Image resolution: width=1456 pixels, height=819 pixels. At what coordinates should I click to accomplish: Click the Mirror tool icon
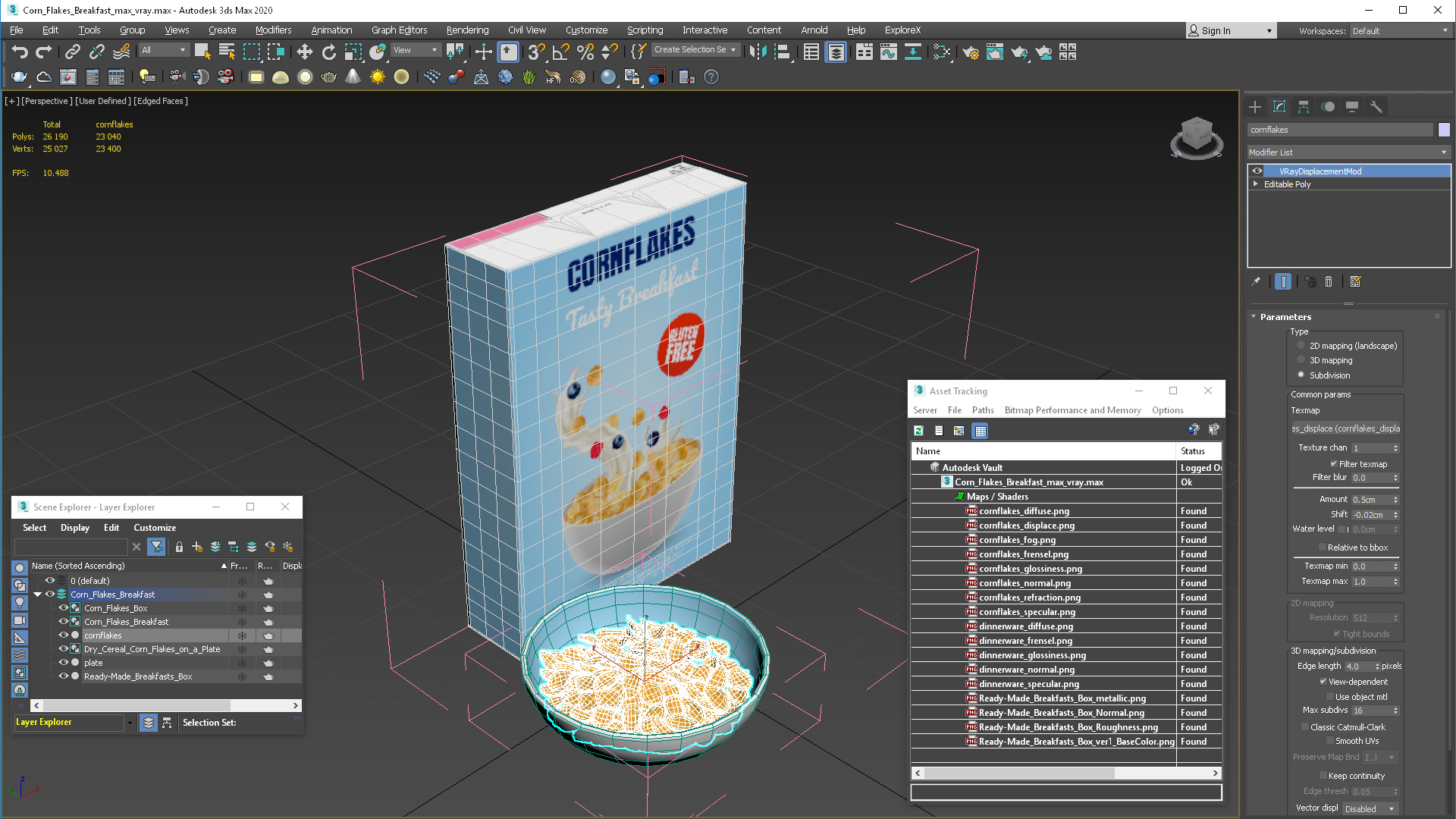pyautogui.click(x=758, y=52)
